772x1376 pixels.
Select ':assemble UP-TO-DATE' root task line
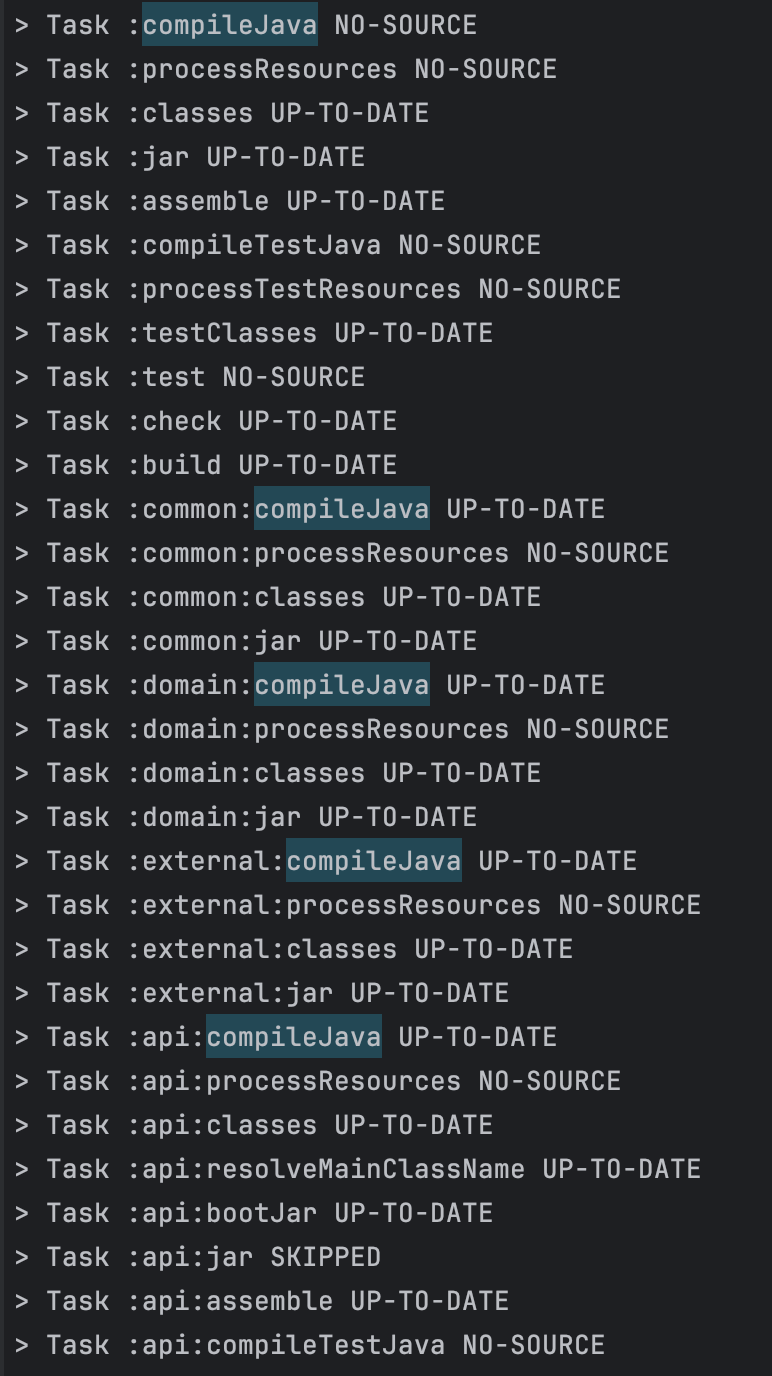pos(230,201)
